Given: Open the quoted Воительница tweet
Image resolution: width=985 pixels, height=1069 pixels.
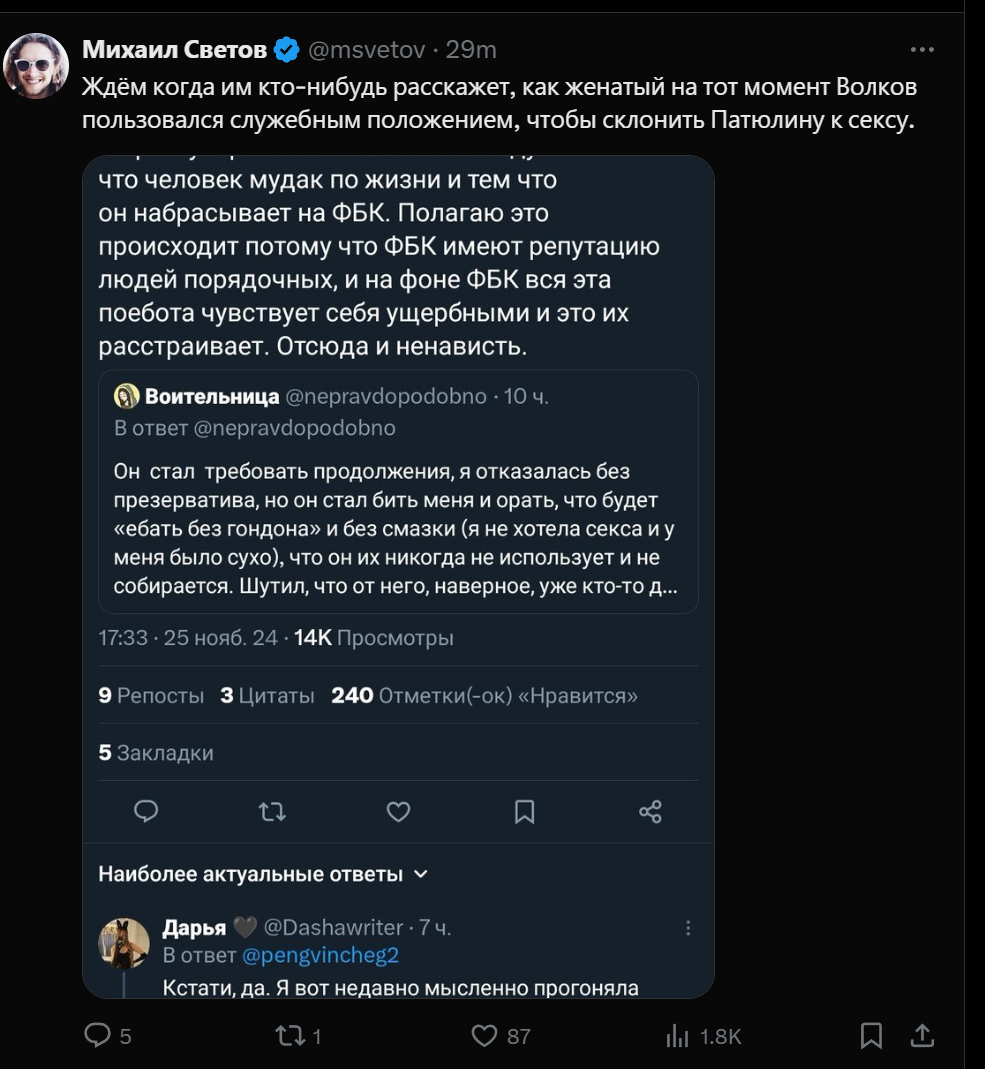Looking at the screenshot, I should click(x=397, y=490).
